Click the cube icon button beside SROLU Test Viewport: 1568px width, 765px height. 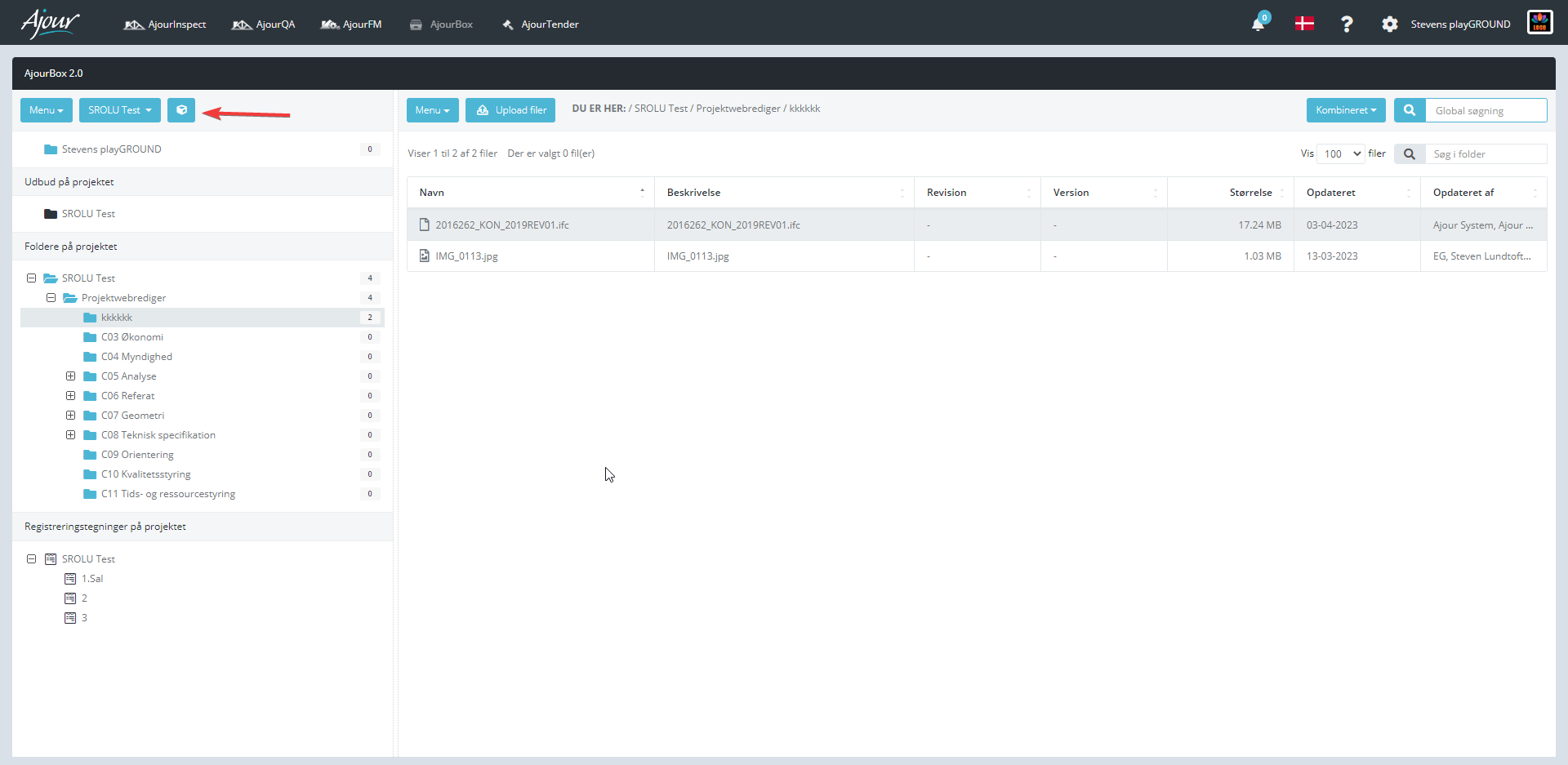[181, 110]
